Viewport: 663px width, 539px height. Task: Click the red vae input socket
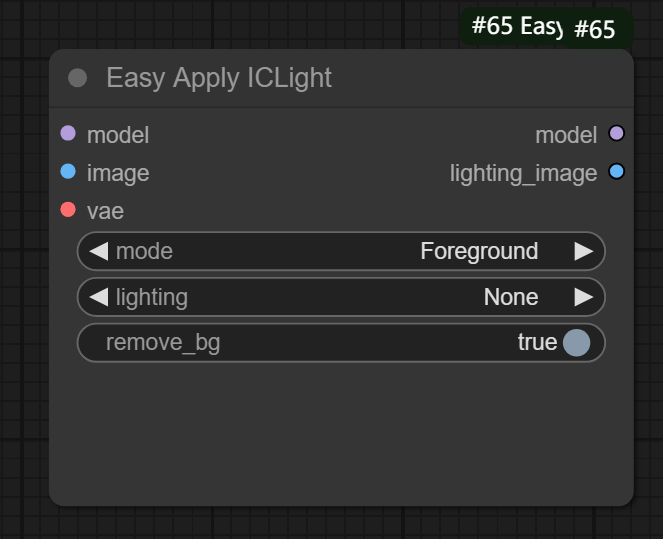point(68,210)
